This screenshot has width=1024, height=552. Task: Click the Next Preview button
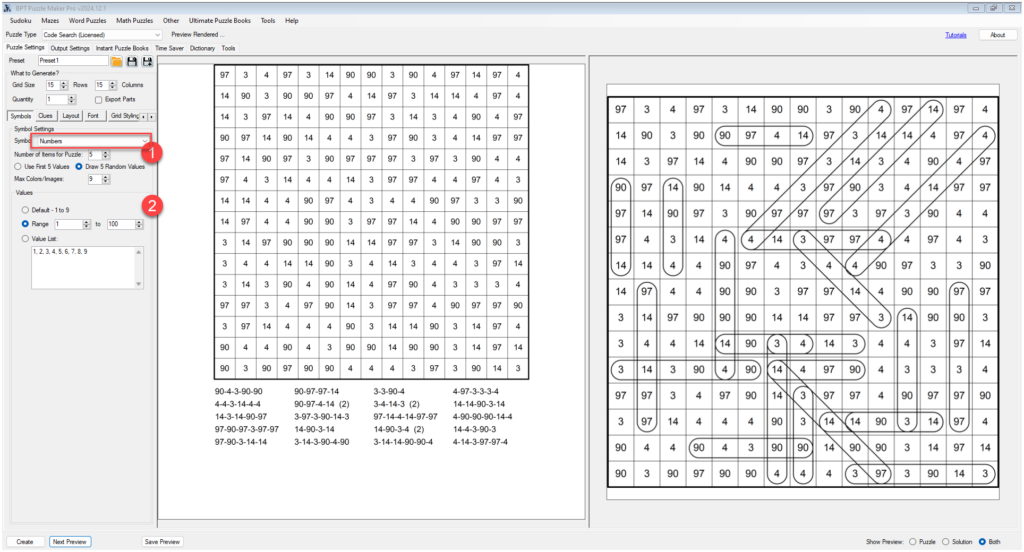click(70, 541)
